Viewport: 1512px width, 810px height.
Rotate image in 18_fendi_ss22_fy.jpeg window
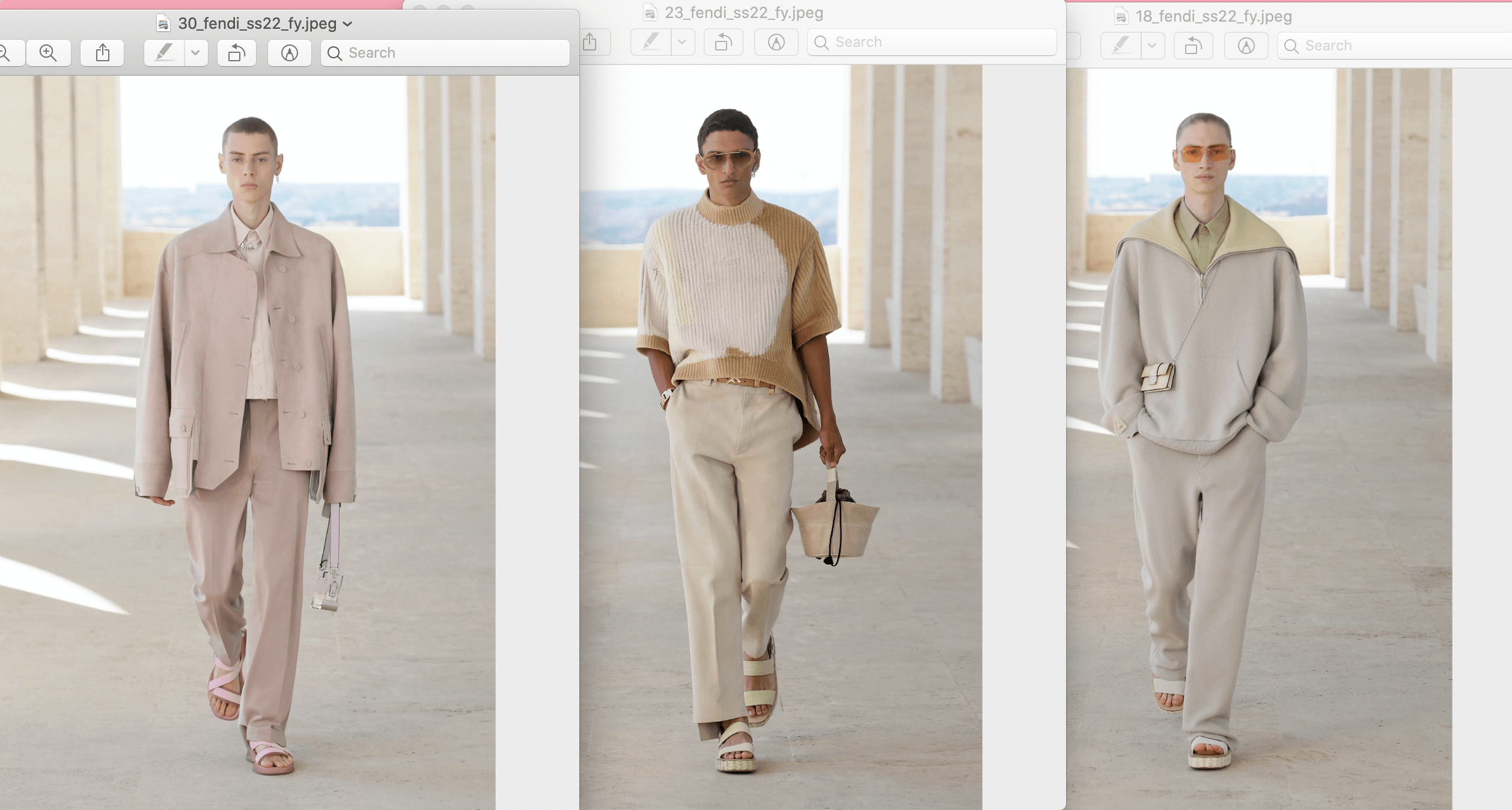coord(1193,46)
